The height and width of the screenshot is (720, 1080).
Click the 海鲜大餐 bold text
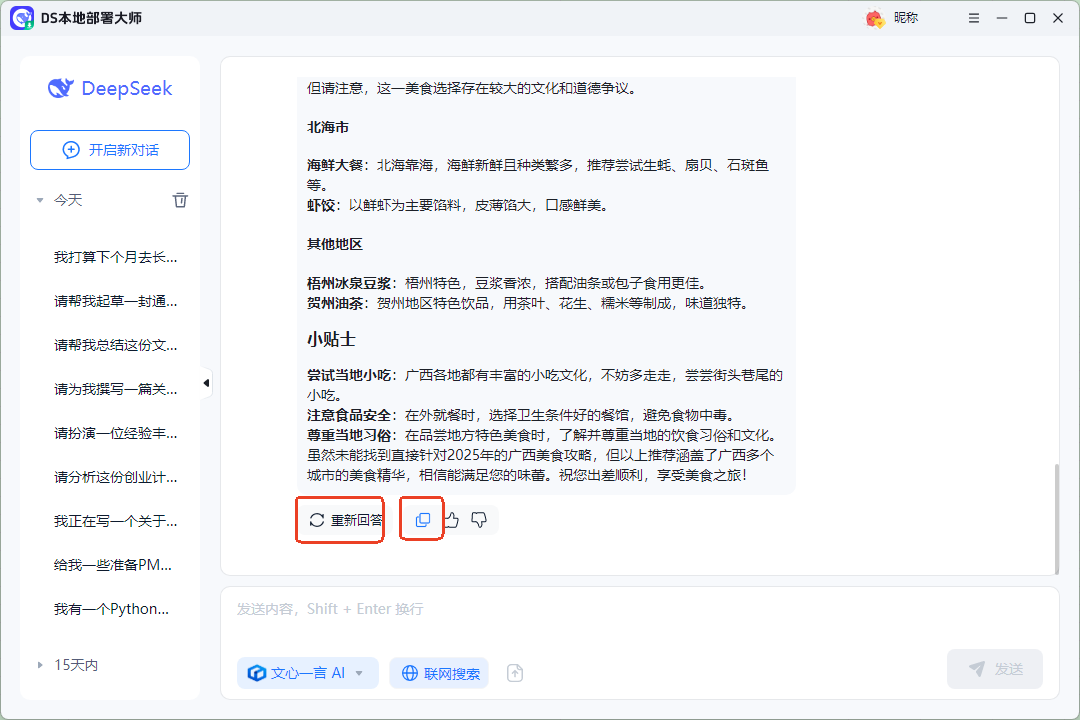[335, 165]
